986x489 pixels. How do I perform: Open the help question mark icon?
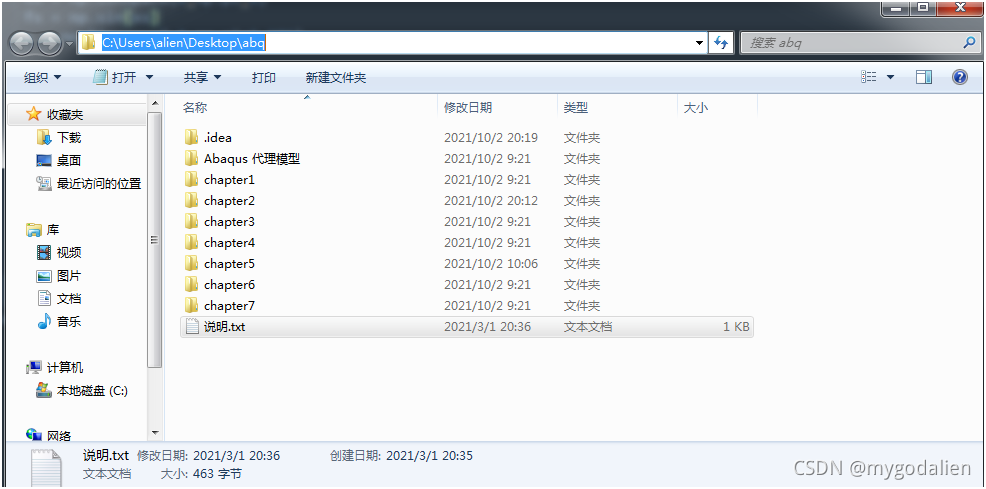pos(960,77)
